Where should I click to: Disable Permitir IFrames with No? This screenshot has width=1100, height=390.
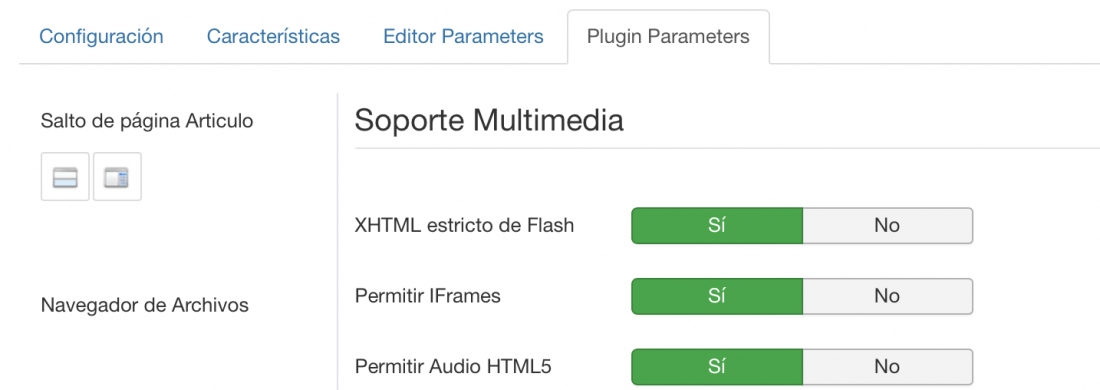pos(887,296)
